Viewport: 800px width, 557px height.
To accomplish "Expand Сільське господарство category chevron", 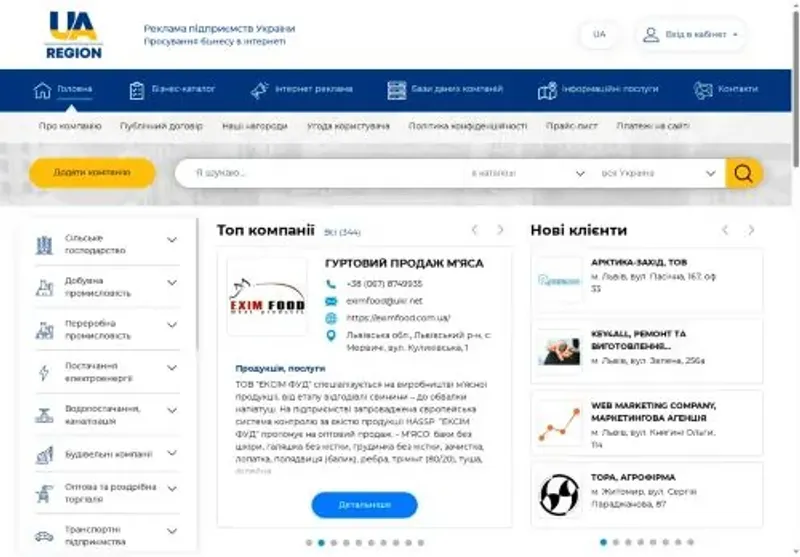I will pyautogui.click(x=172, y=240).
